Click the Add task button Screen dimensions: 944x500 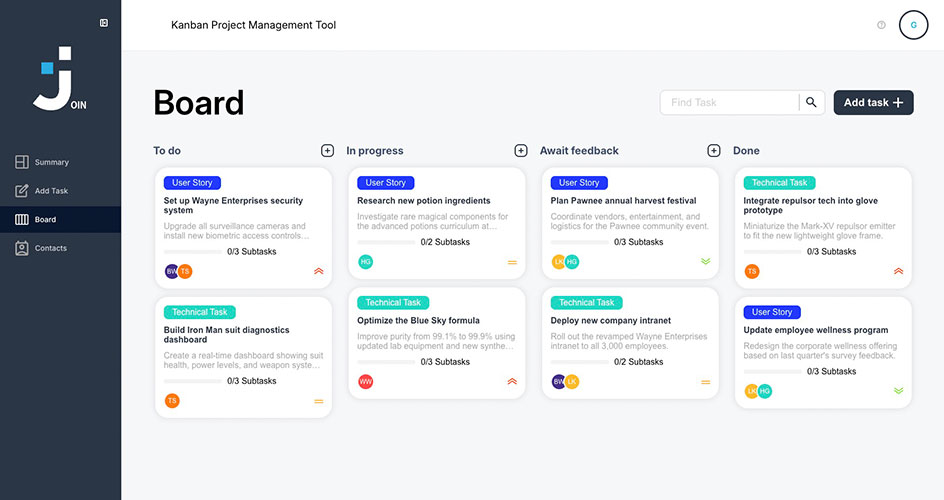coord(873,102)
